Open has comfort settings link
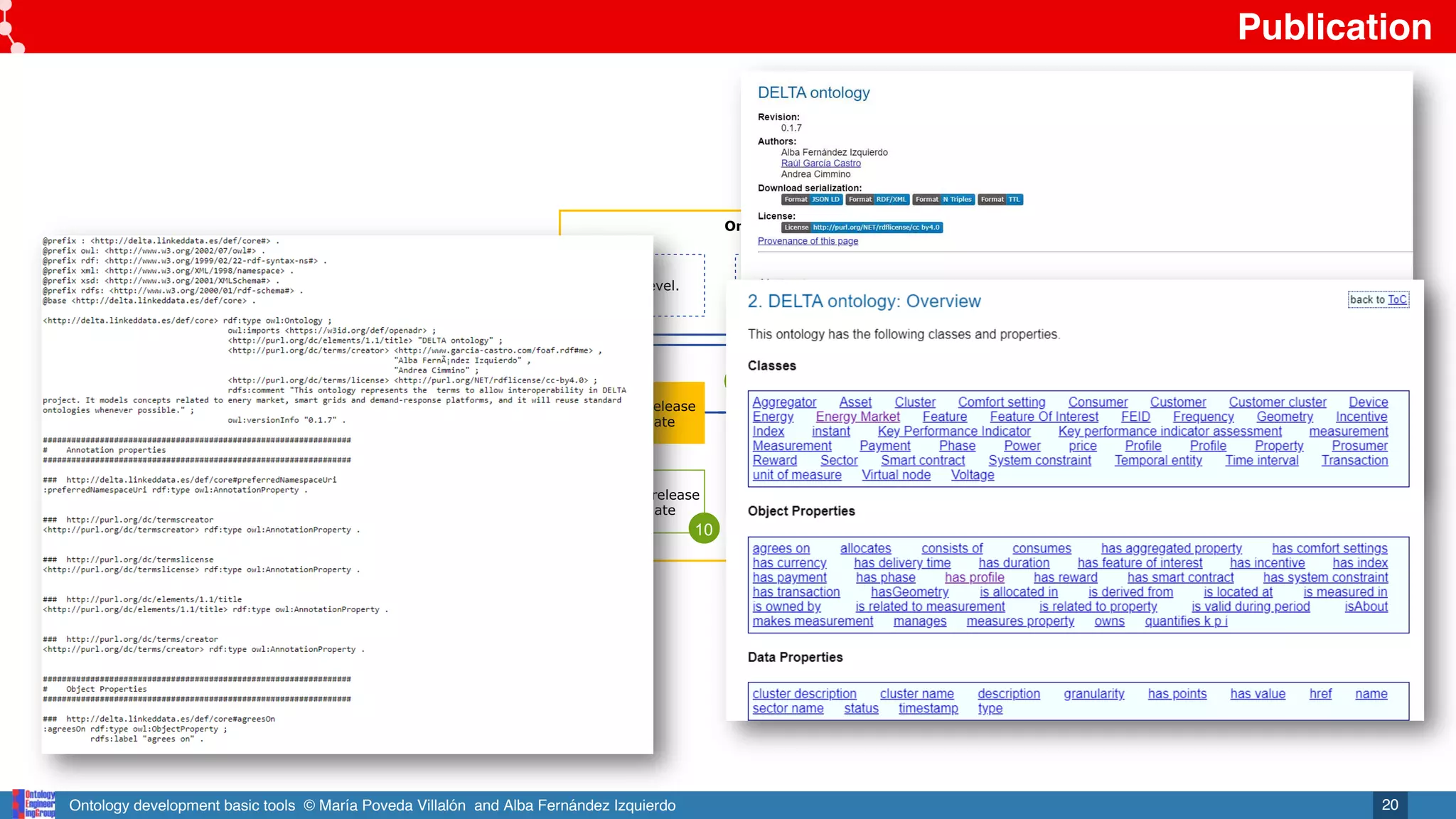1456x819 pixels. click(1329, 549)
